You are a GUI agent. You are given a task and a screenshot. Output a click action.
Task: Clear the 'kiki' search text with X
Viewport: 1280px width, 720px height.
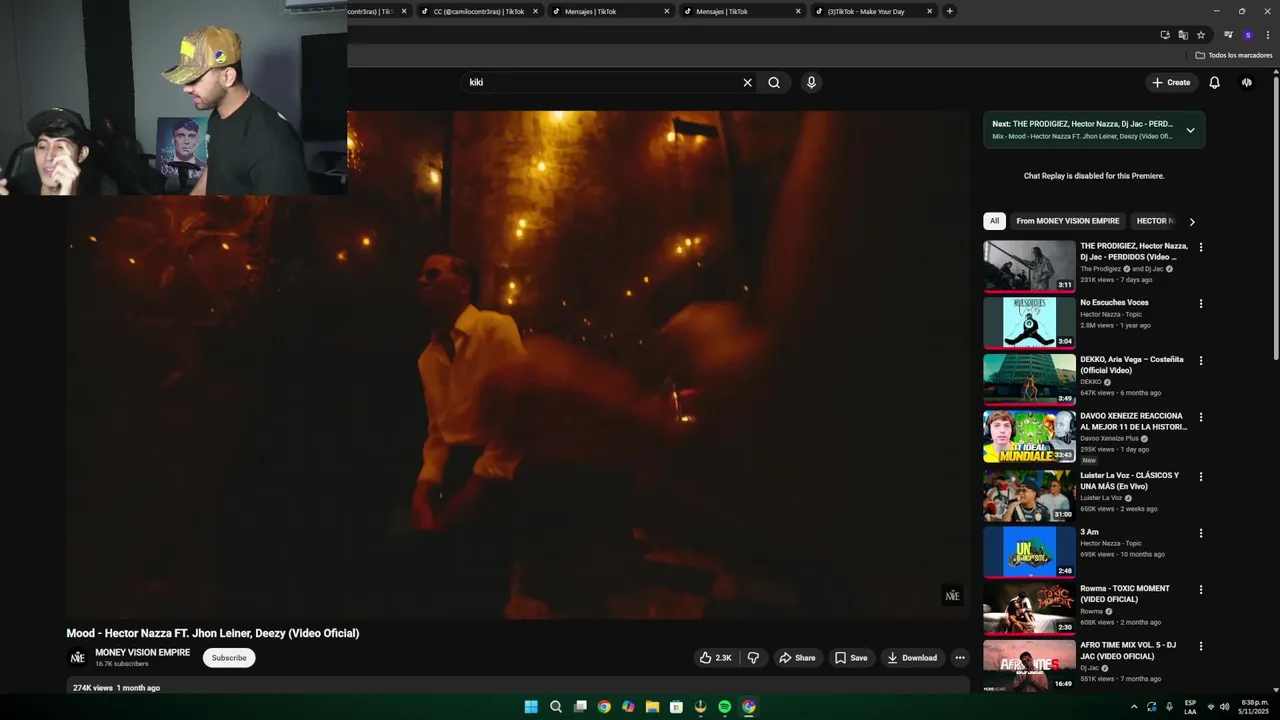pos(747,83)
